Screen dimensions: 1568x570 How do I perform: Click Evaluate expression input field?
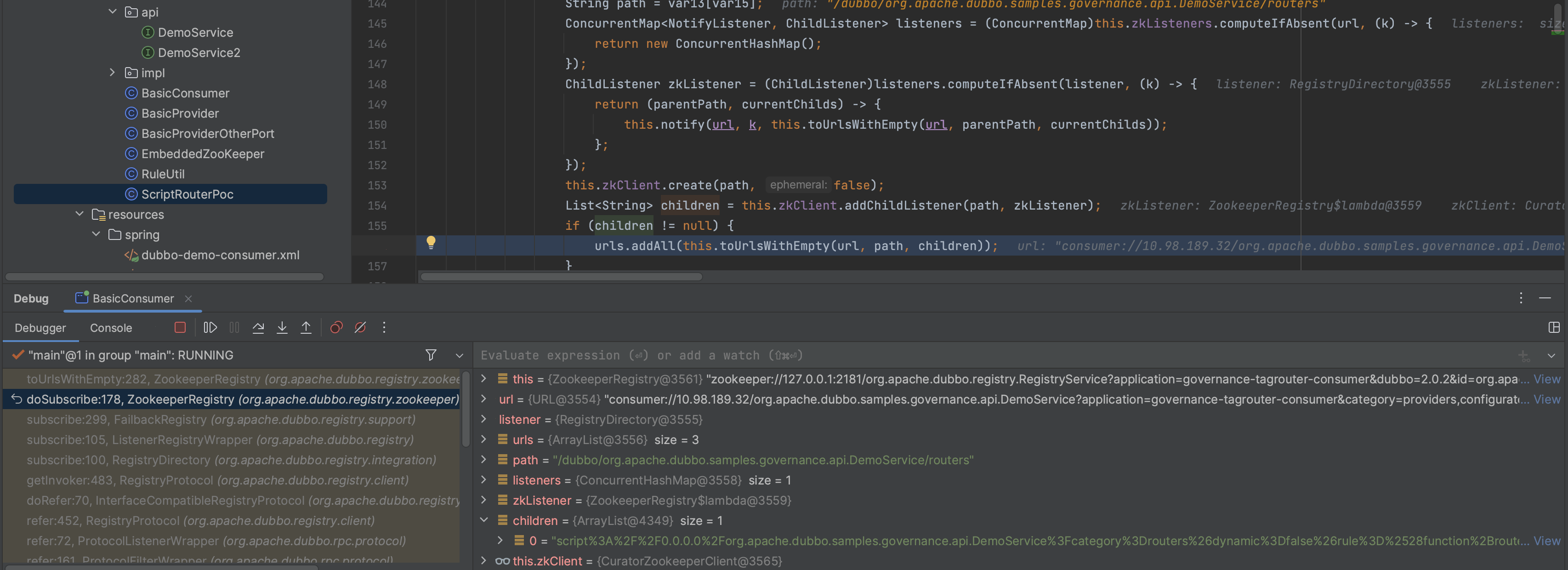click(992, 355)
